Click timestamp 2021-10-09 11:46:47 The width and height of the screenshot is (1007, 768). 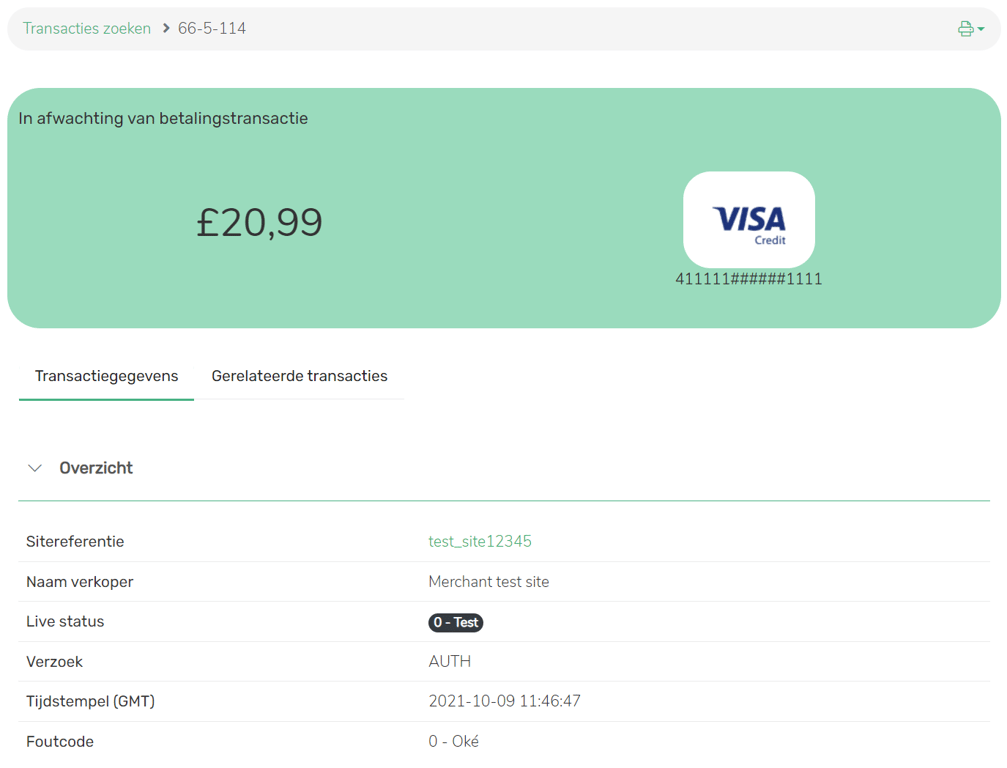point(504,701)
